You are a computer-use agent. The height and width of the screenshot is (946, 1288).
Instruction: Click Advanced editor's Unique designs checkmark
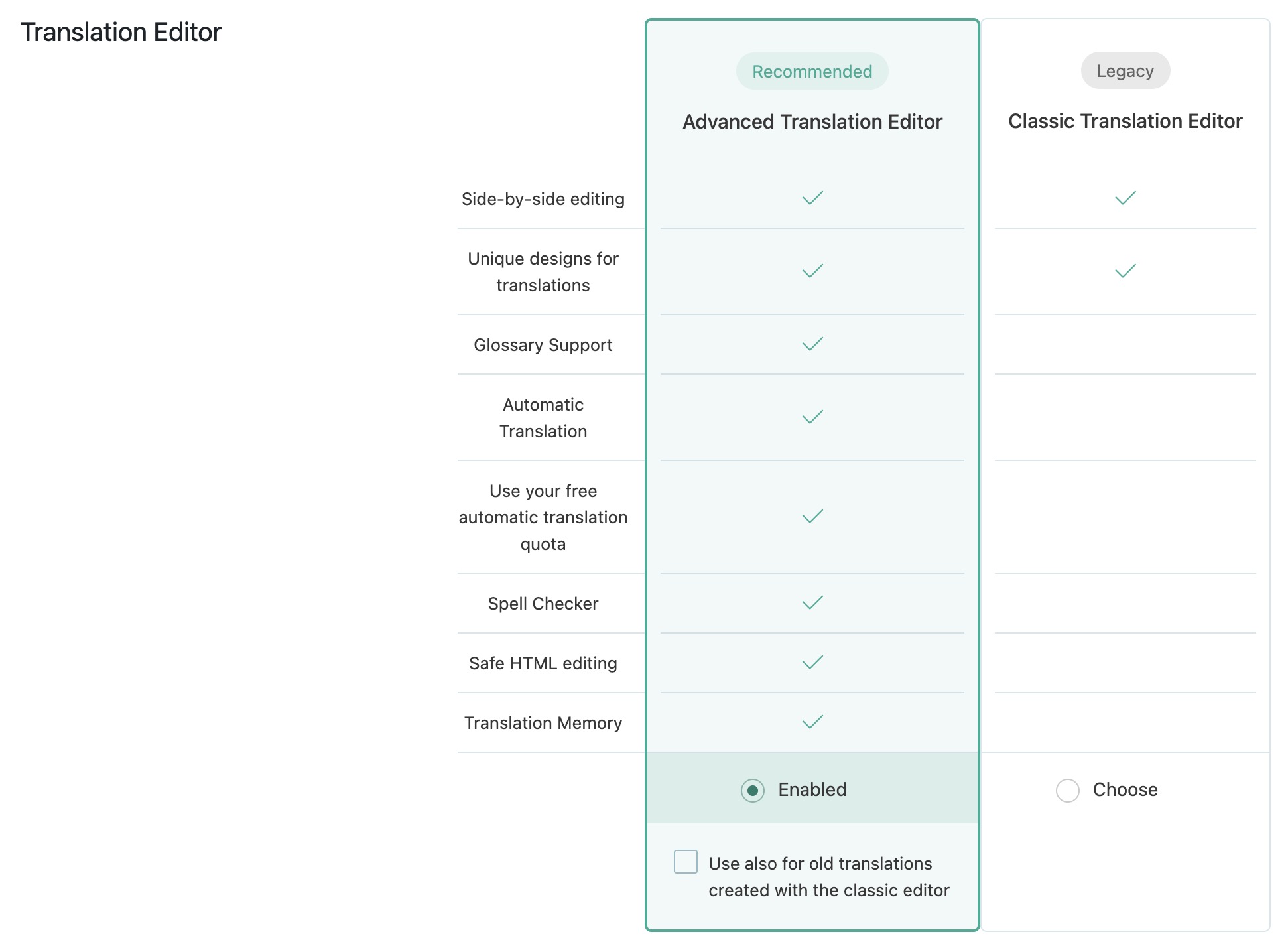coord(812,271)
